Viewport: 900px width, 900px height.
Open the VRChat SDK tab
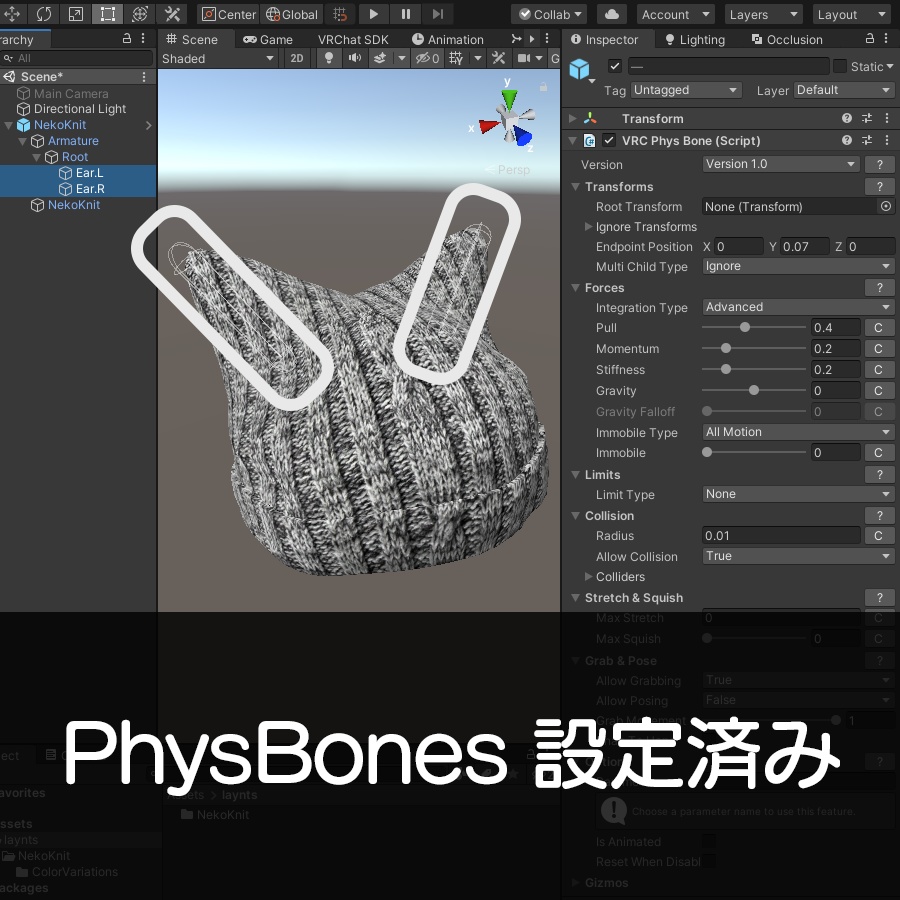tap(353, 40)
